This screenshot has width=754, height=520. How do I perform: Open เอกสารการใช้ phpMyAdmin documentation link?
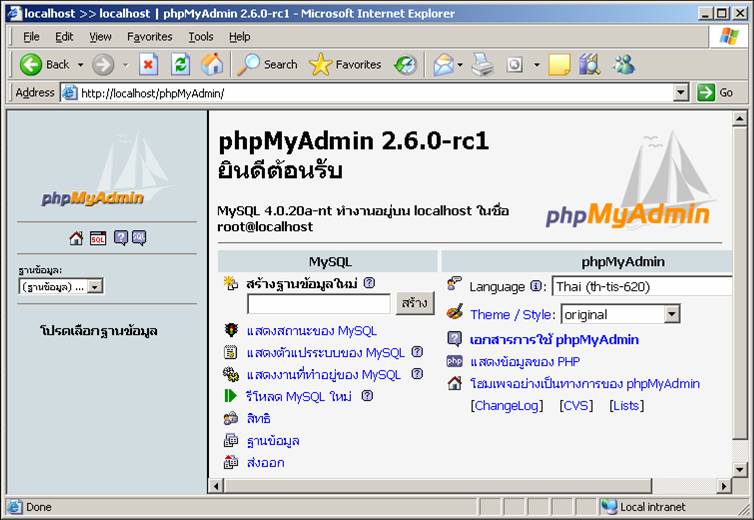pyautogui.click(x=554, y=340)
